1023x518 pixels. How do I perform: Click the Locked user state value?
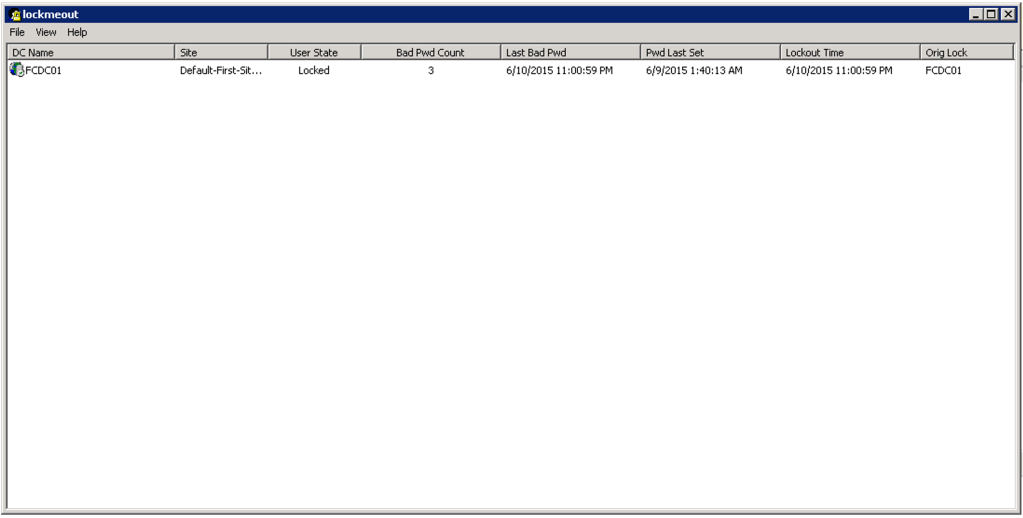click(x=314, y=71)
